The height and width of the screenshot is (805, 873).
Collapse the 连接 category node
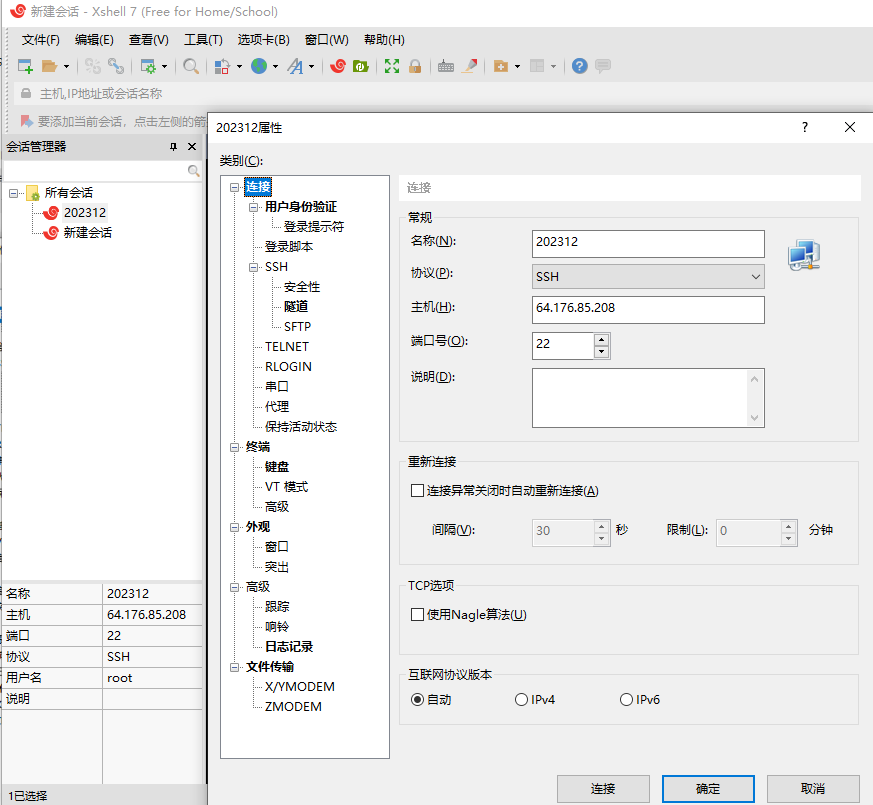tap(235, 188)
